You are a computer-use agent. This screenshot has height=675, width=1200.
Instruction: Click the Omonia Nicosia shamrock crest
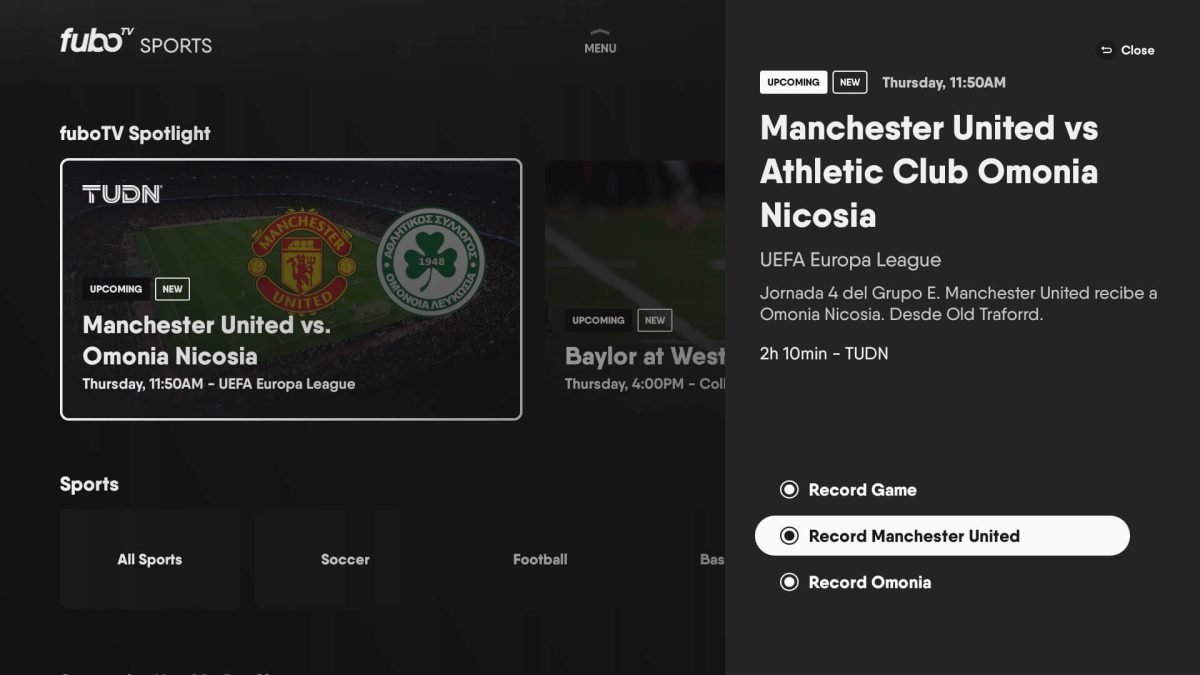coord(431,260)
